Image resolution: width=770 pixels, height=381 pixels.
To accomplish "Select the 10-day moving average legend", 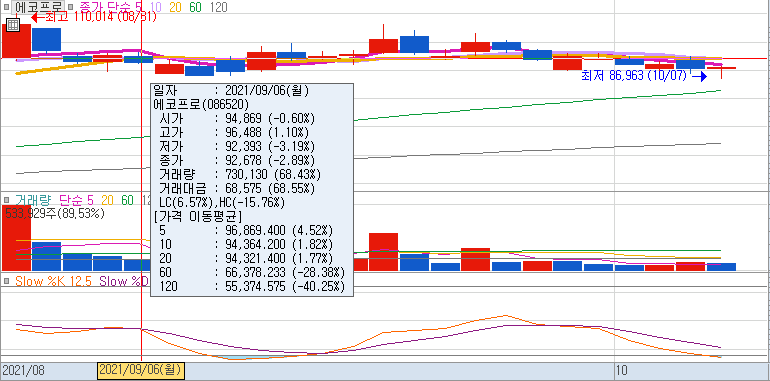I will (157, 7).
